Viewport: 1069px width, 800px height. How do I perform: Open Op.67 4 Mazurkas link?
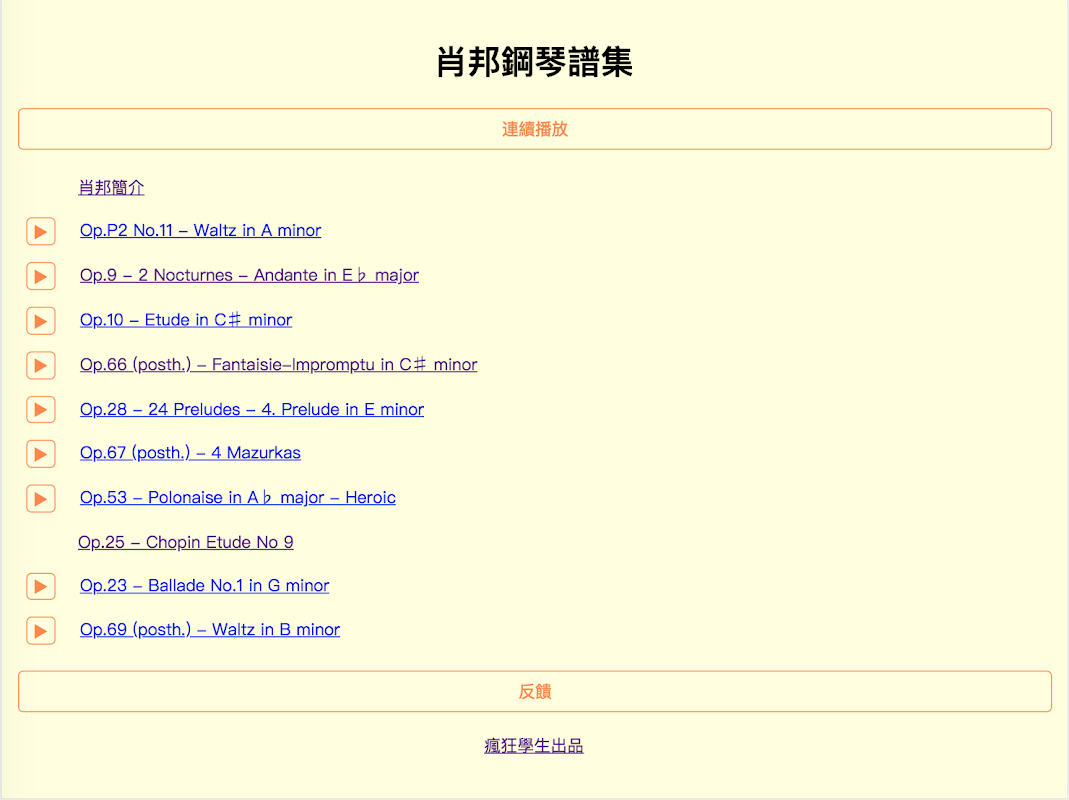[x=190, y=453]
